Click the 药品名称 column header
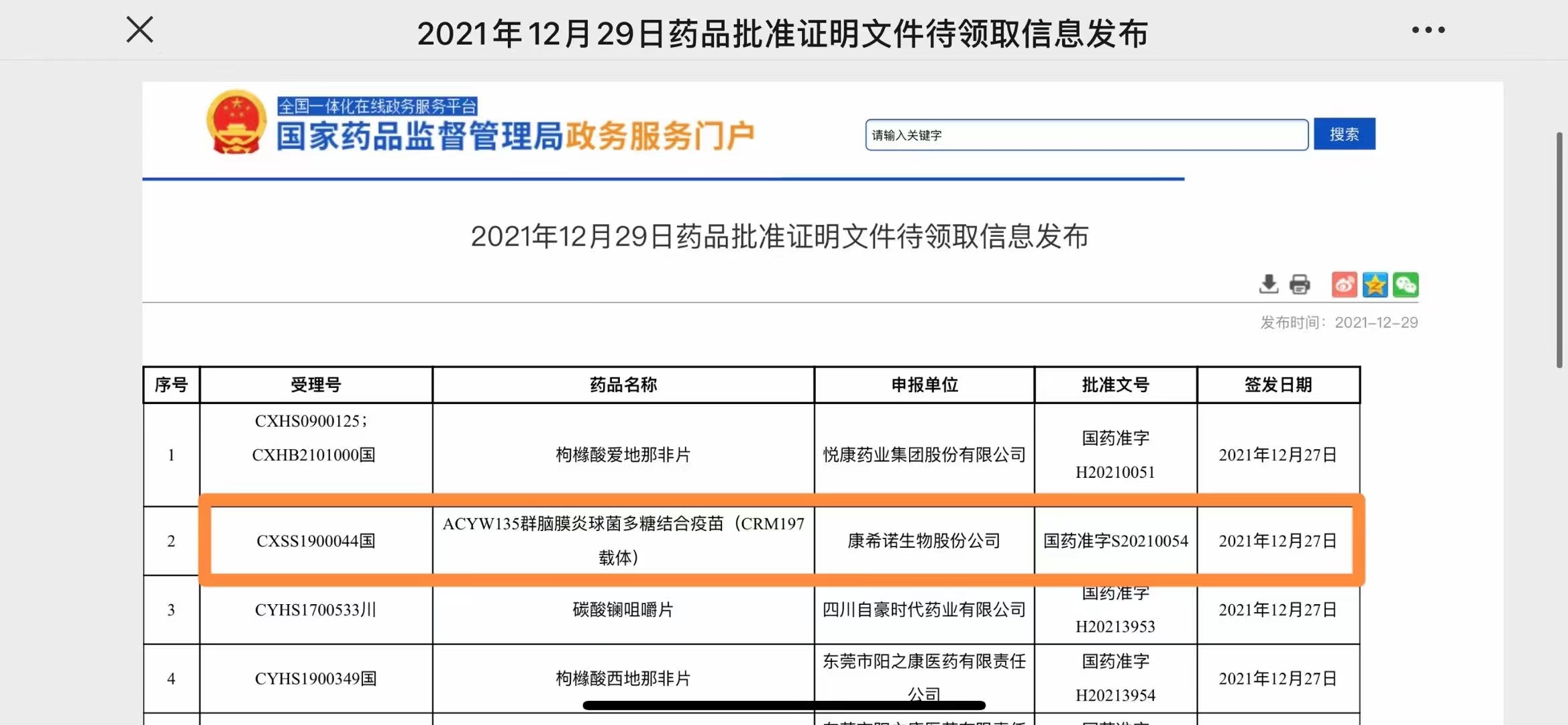Viewport: 1568px width, 725px height. point(623,385)
